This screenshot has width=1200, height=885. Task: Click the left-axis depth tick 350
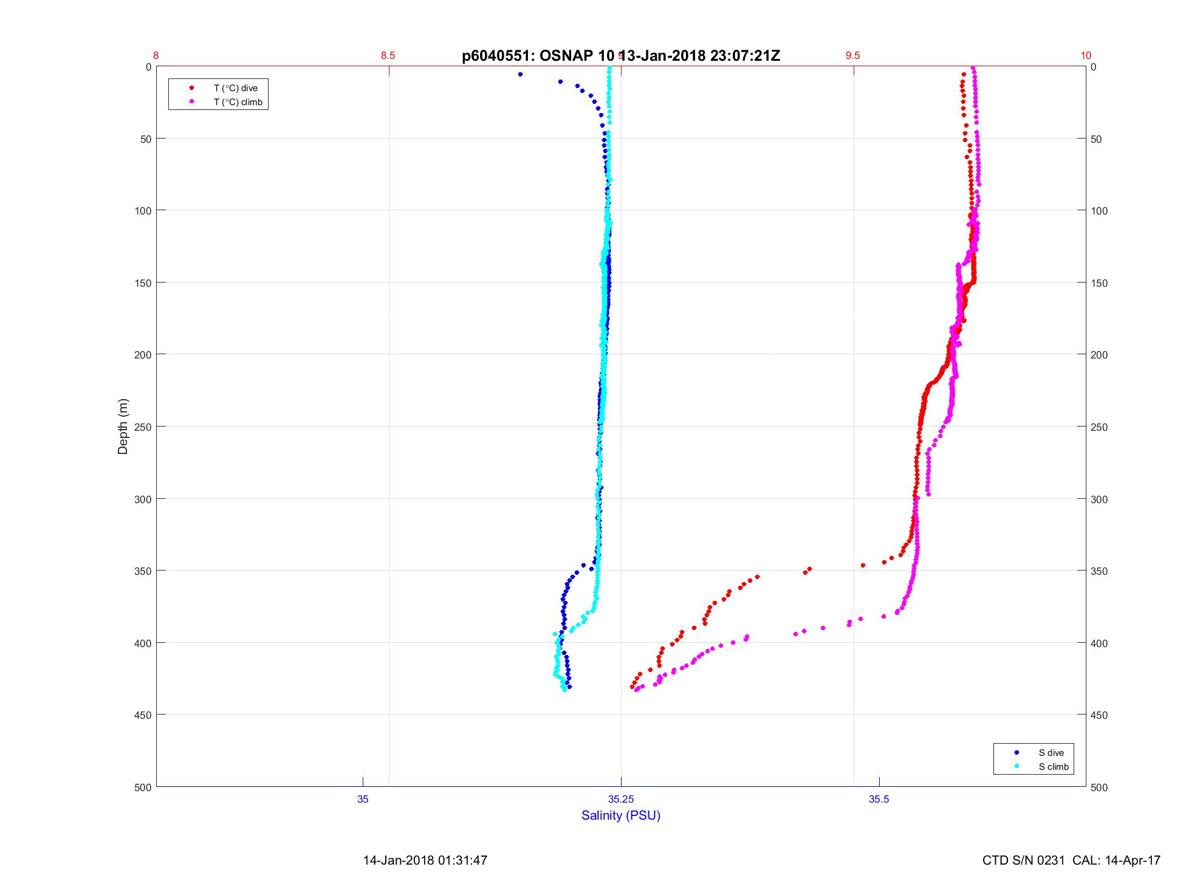point(141,571)
